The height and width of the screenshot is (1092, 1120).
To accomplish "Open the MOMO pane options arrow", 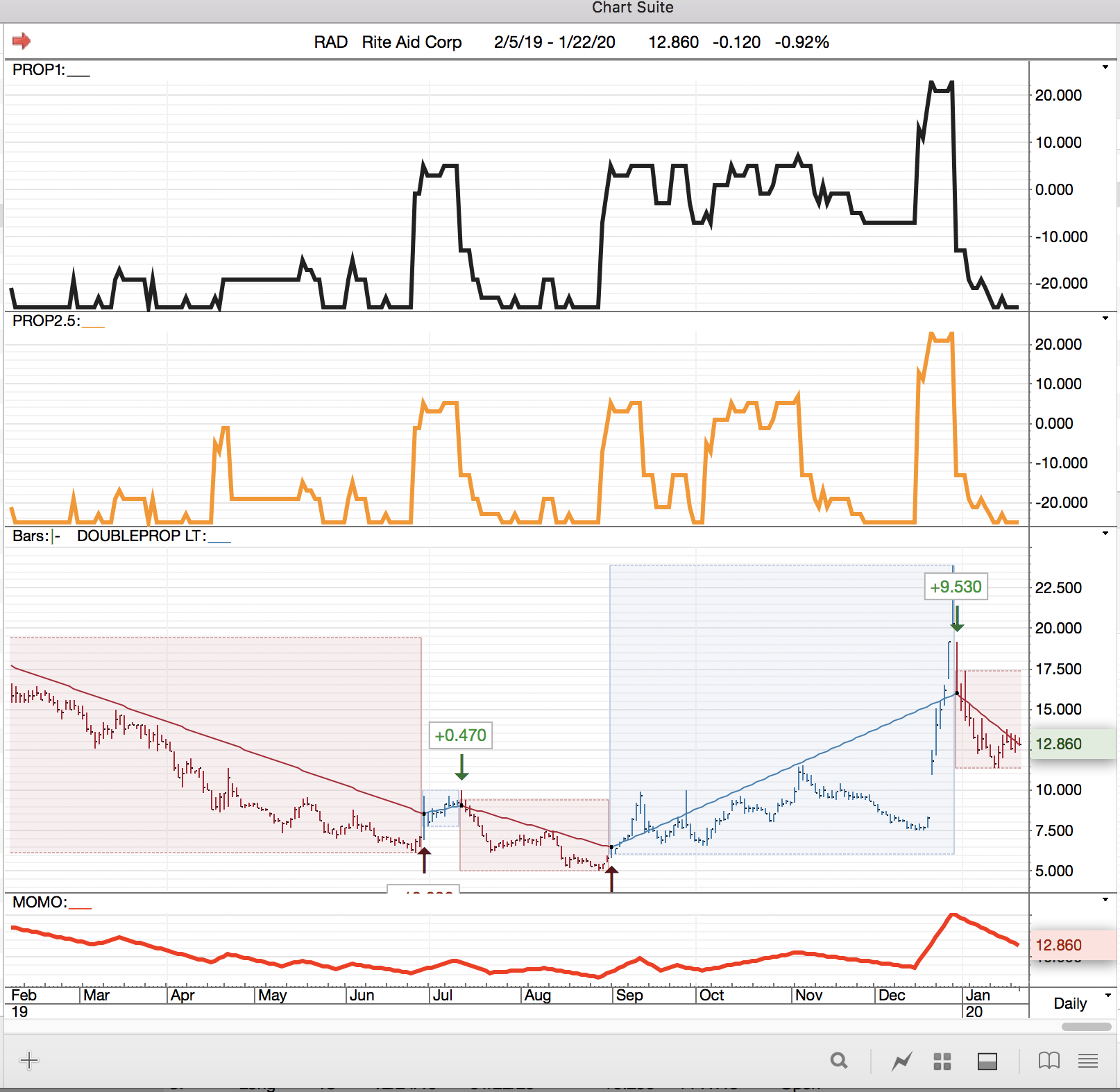I will [1105, 900].
